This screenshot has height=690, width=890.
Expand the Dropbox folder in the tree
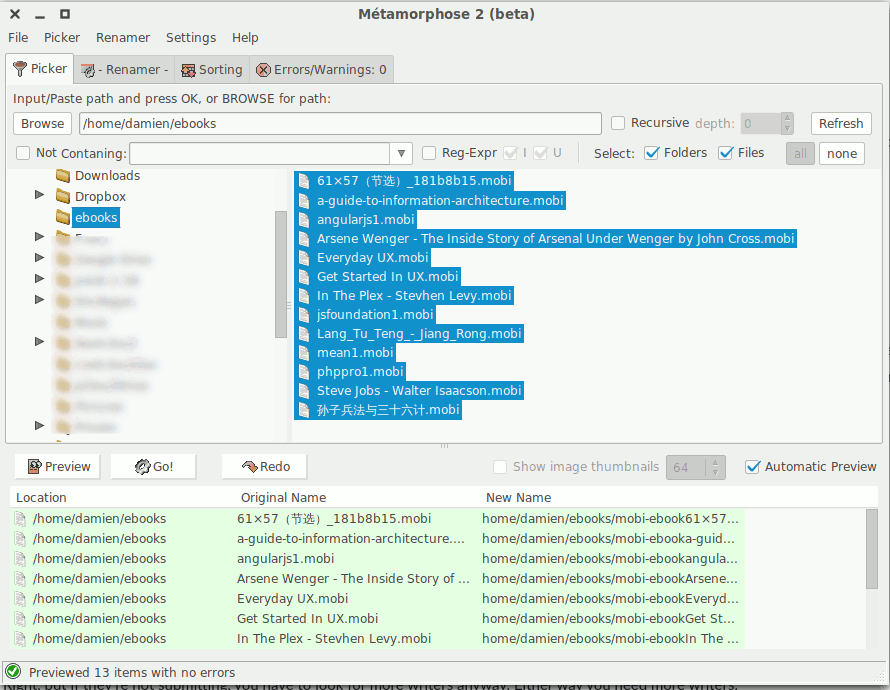pos(39,195)
